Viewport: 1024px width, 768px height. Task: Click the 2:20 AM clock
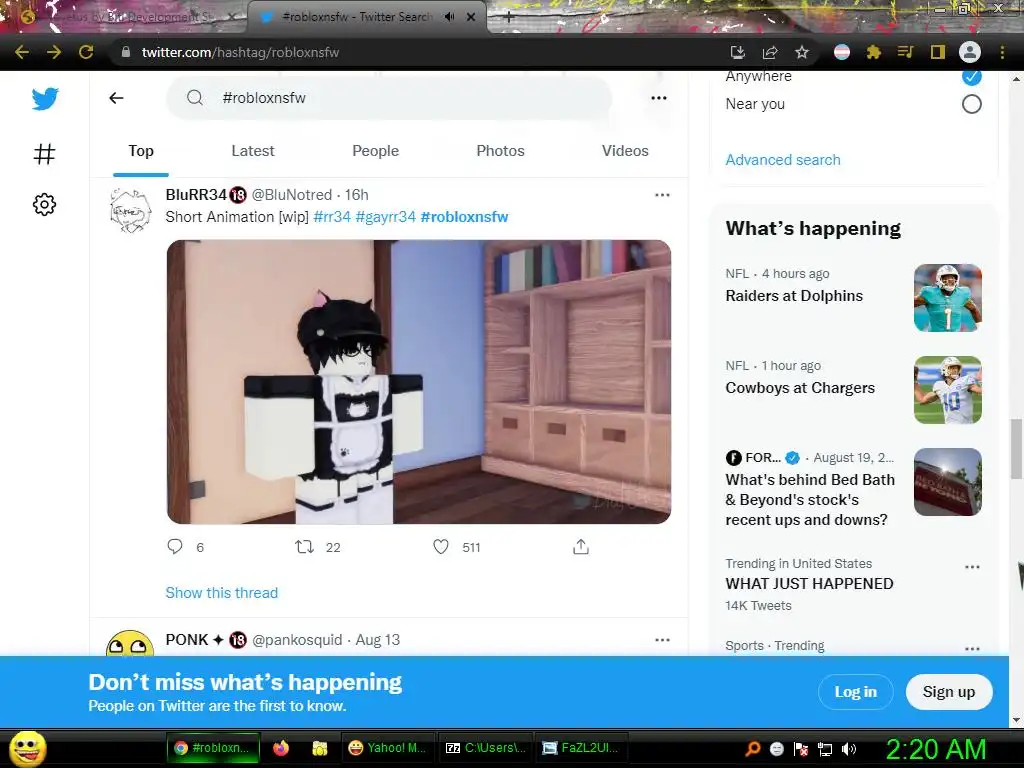tap(935, 749)
